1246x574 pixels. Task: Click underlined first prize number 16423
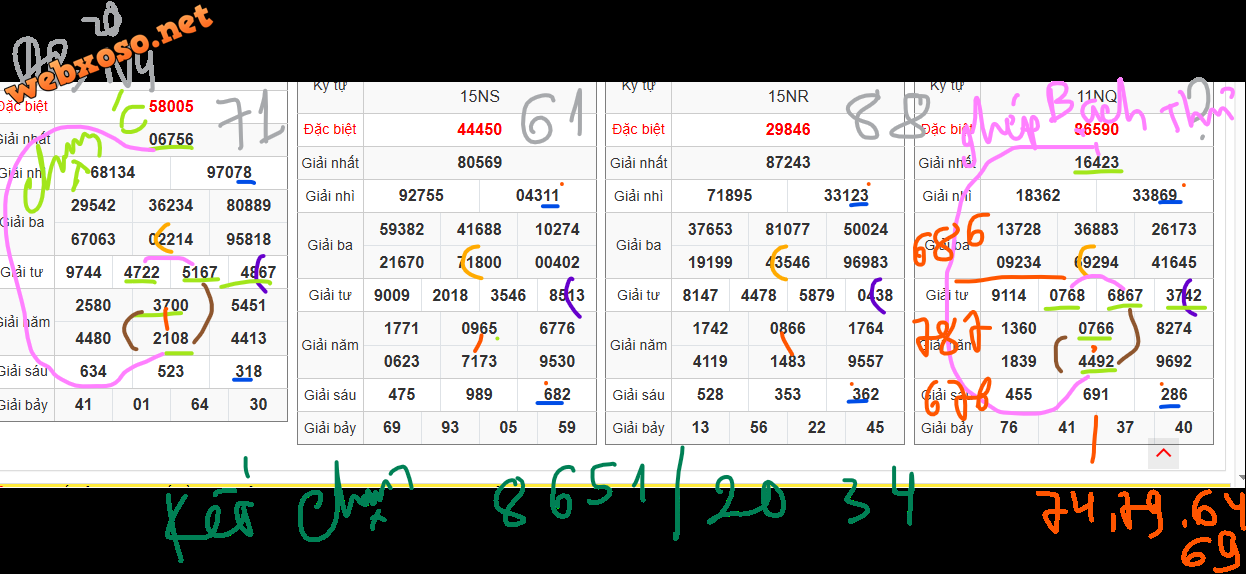tap(1097, 162)
